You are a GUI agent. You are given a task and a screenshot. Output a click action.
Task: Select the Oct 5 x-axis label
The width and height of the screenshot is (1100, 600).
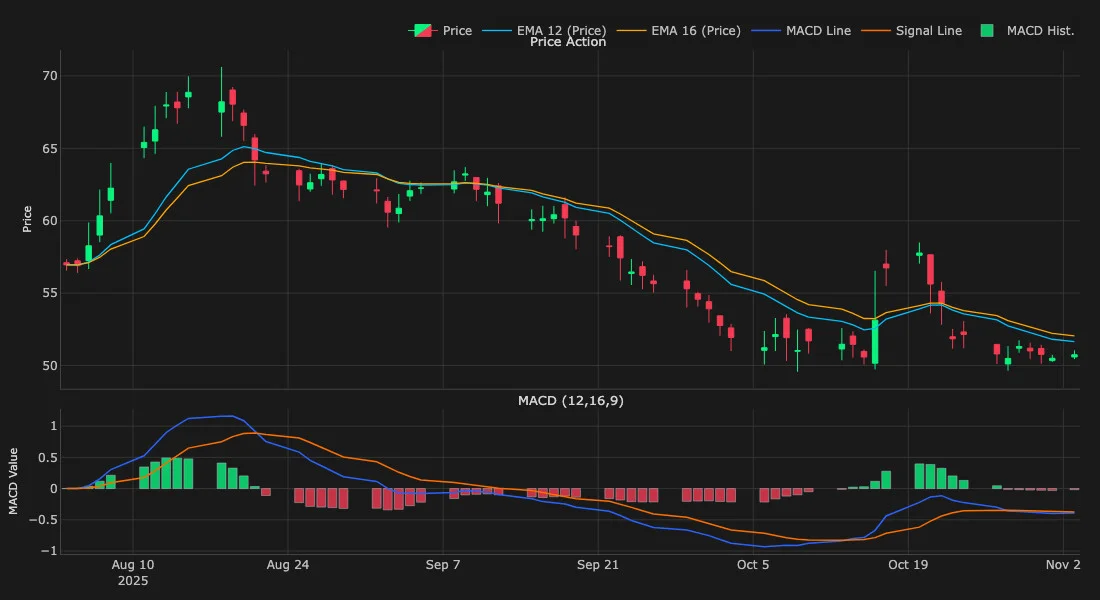[753, 565]
